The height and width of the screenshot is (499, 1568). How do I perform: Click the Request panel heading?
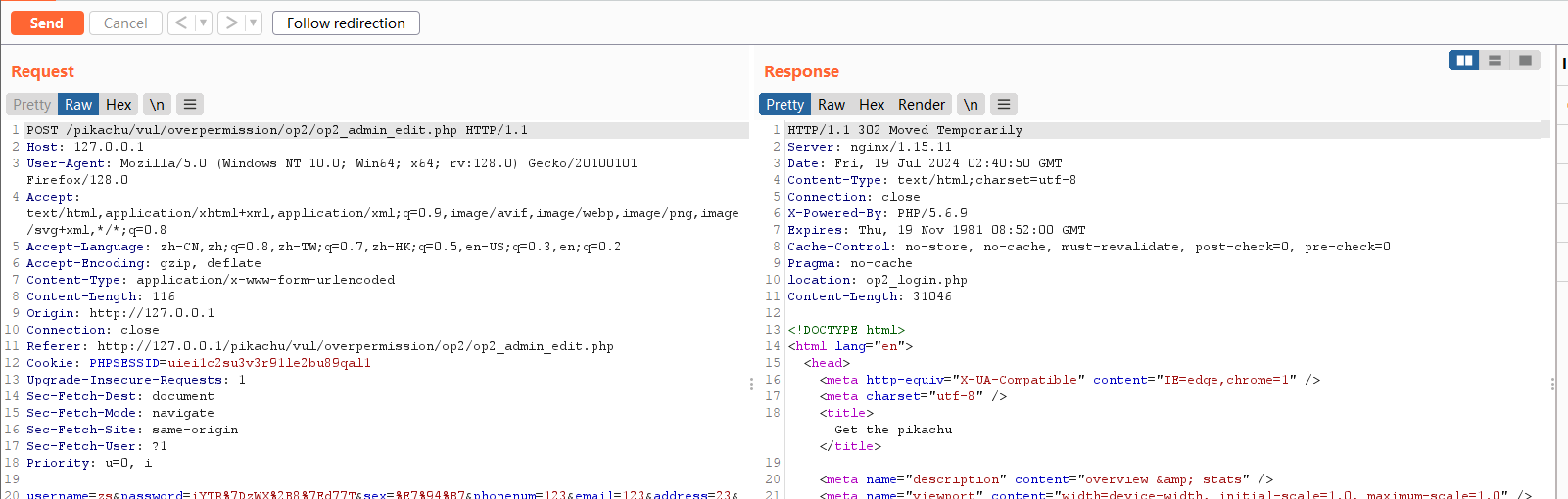pos(42,71)
